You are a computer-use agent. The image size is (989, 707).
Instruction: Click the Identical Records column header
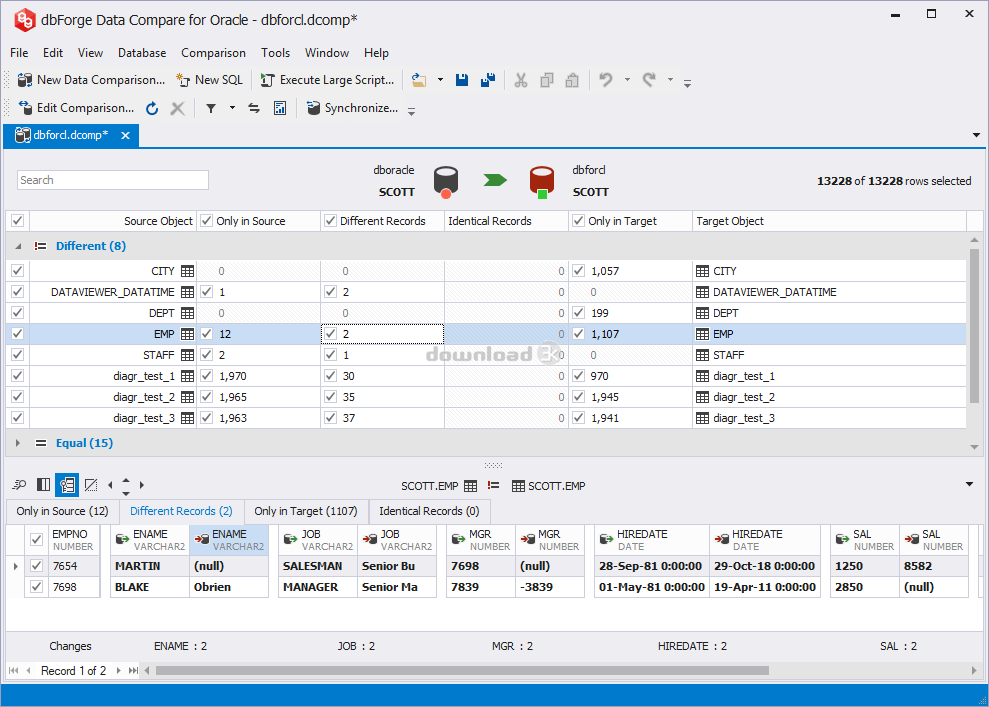506,221
